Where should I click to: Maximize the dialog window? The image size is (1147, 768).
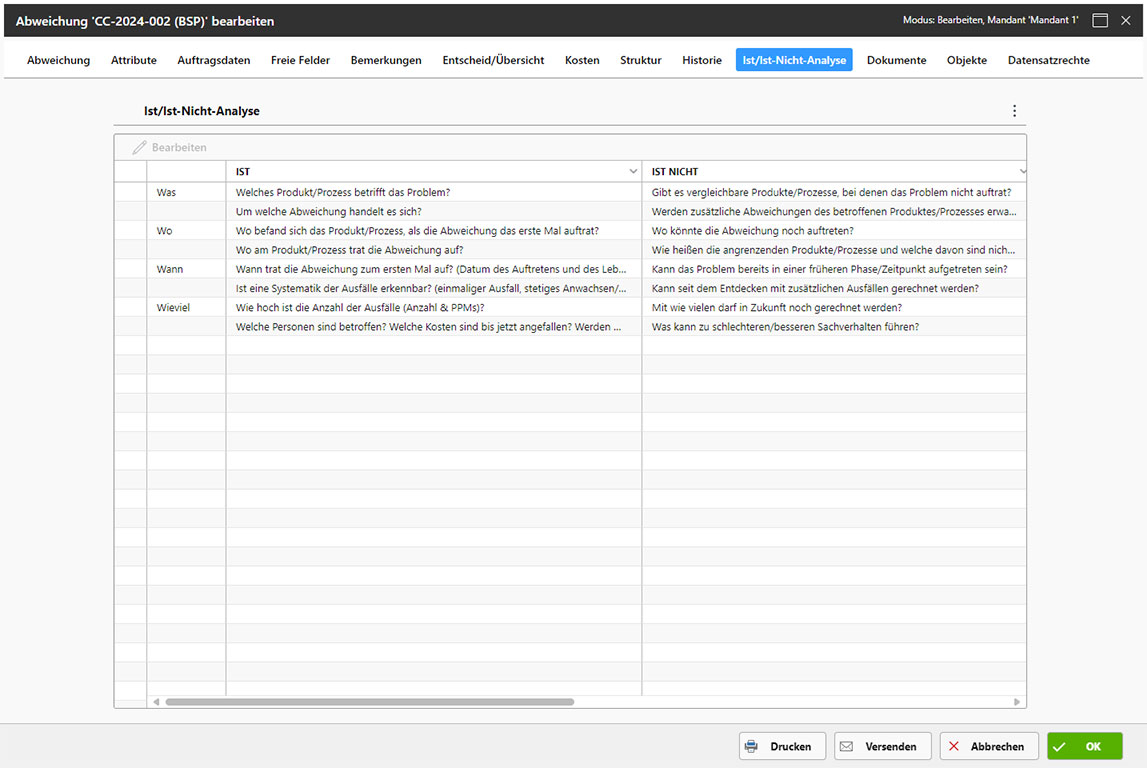pyautogui.click(x=1100, y=21)
